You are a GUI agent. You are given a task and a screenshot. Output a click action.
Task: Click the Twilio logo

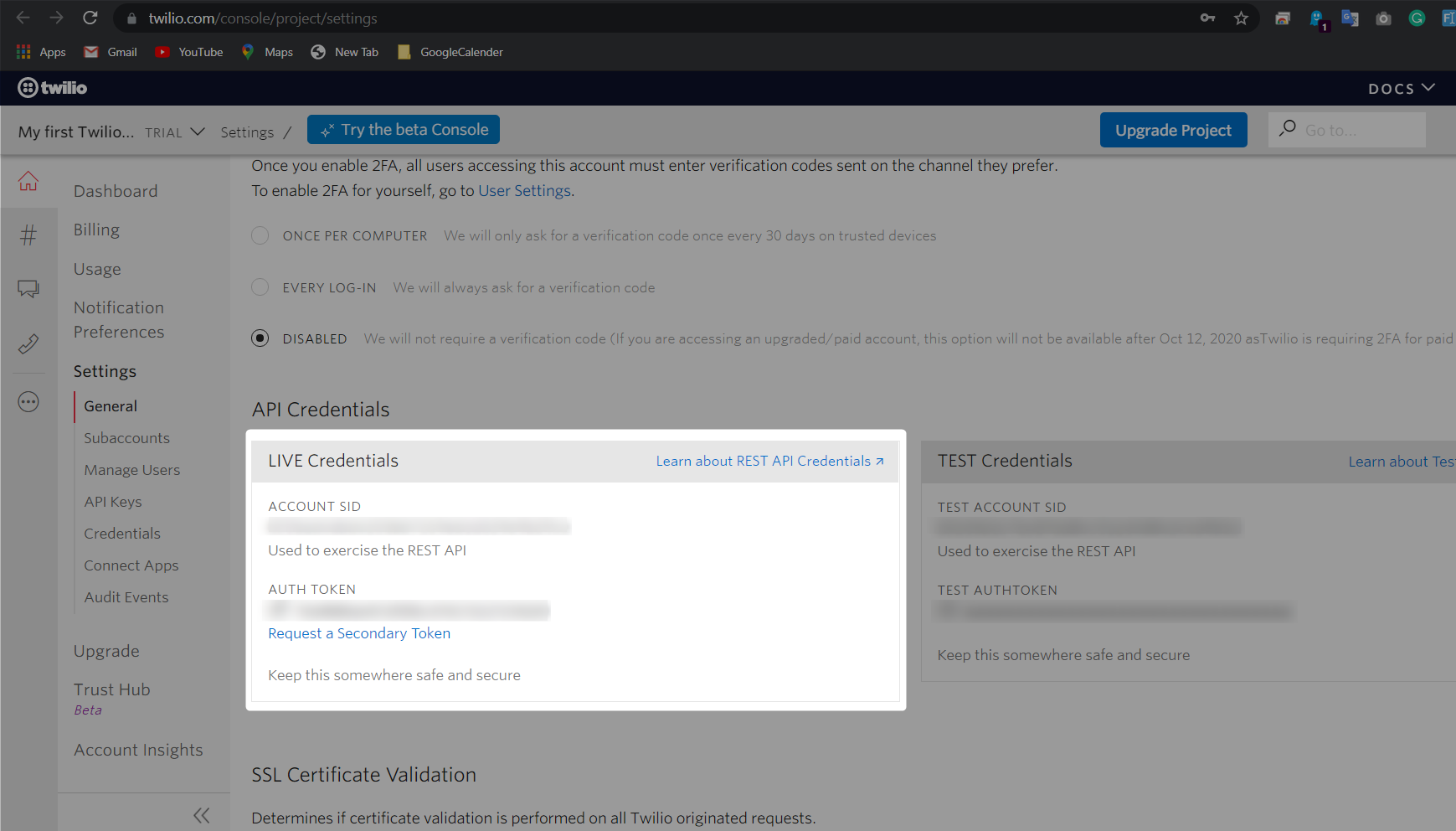click(x=53, y=87)
